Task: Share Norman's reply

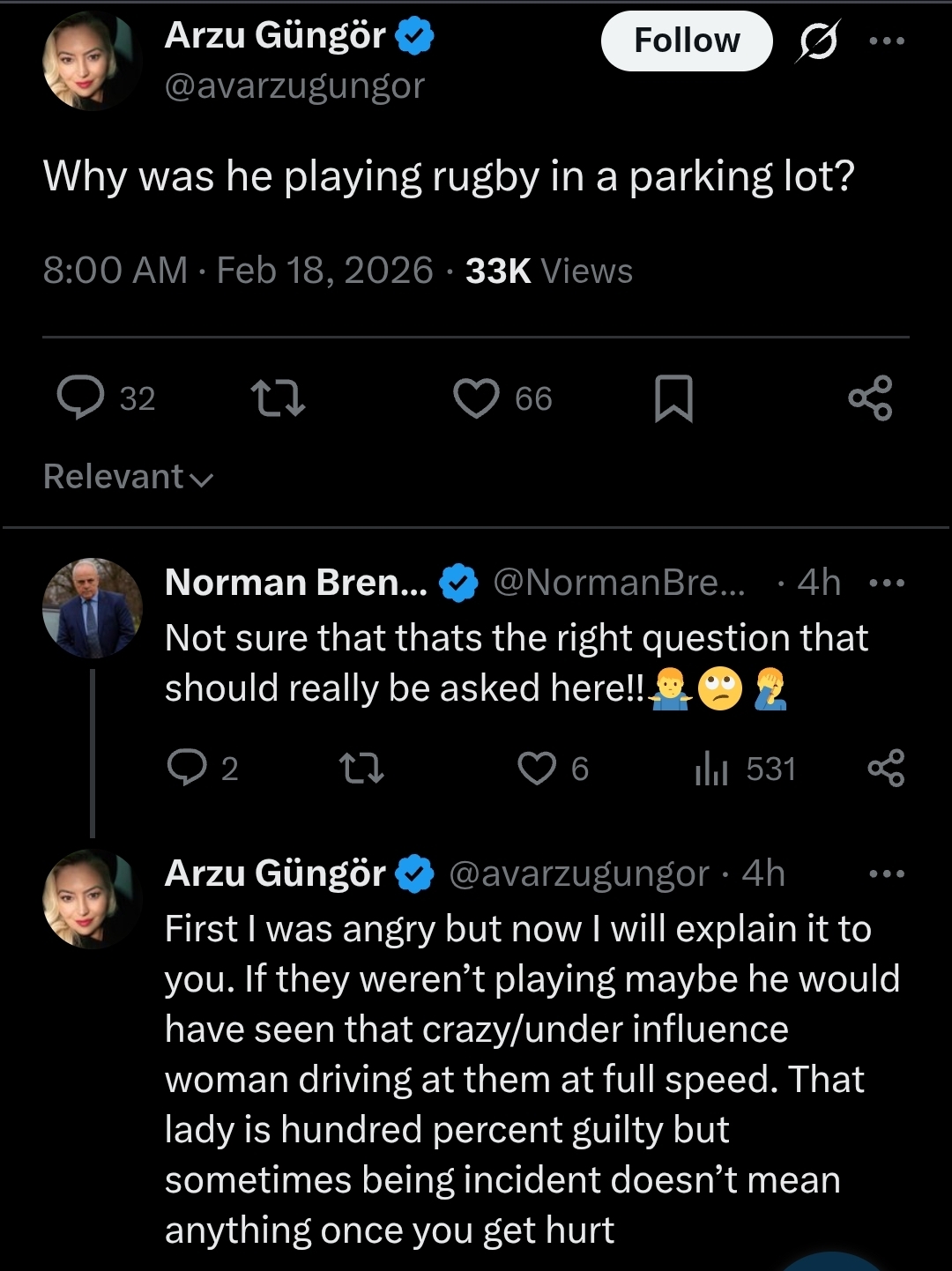Action: 885,768
